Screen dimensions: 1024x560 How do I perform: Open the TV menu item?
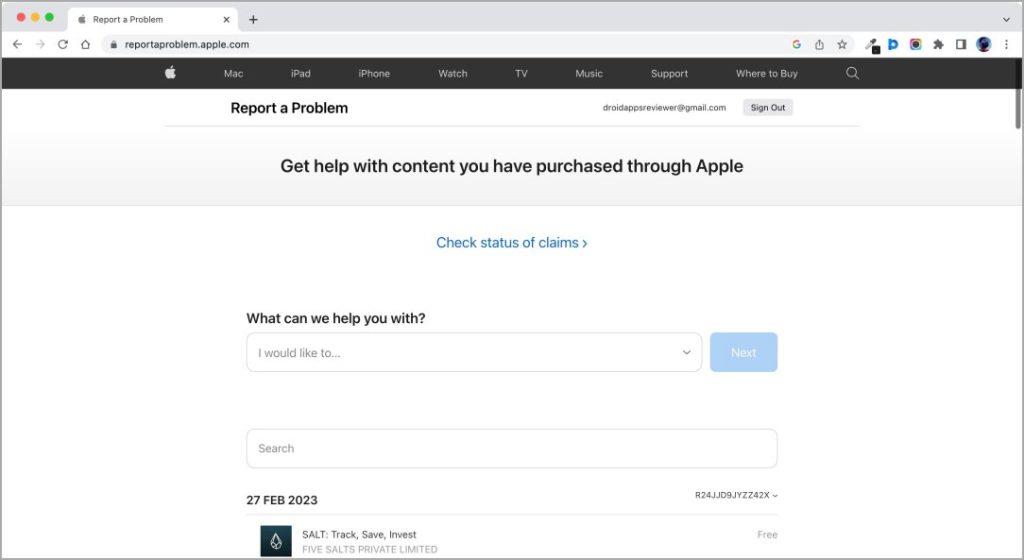click(521, 74)
